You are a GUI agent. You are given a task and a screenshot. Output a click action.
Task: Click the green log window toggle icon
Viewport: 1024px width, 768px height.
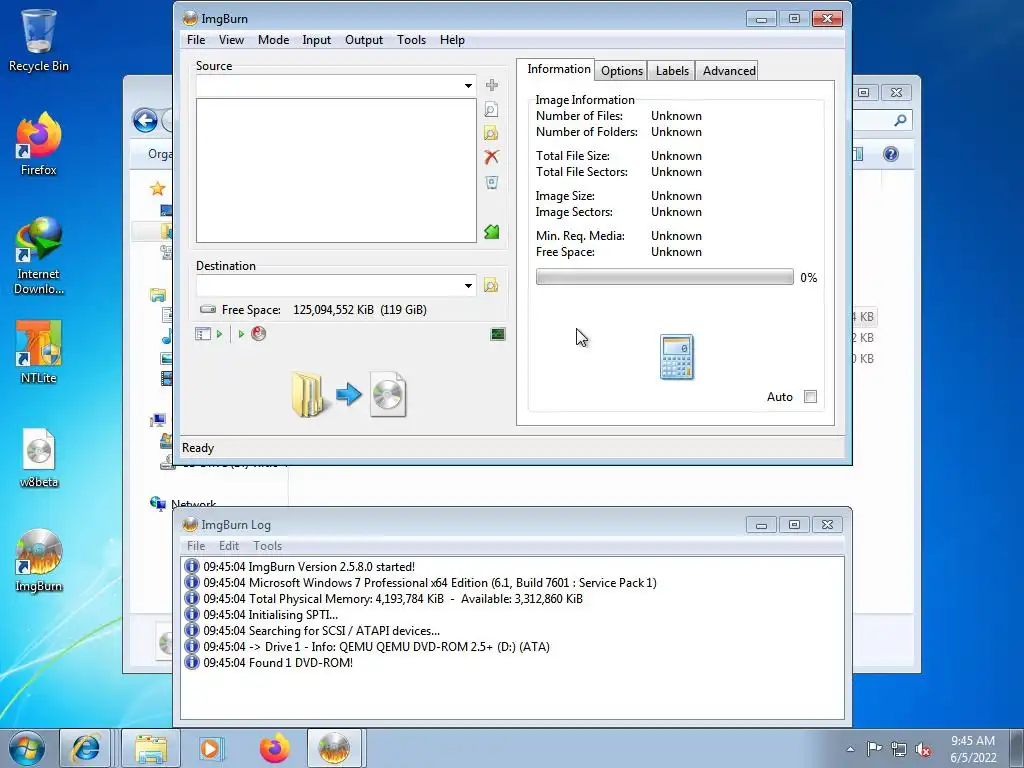[498, 334]
